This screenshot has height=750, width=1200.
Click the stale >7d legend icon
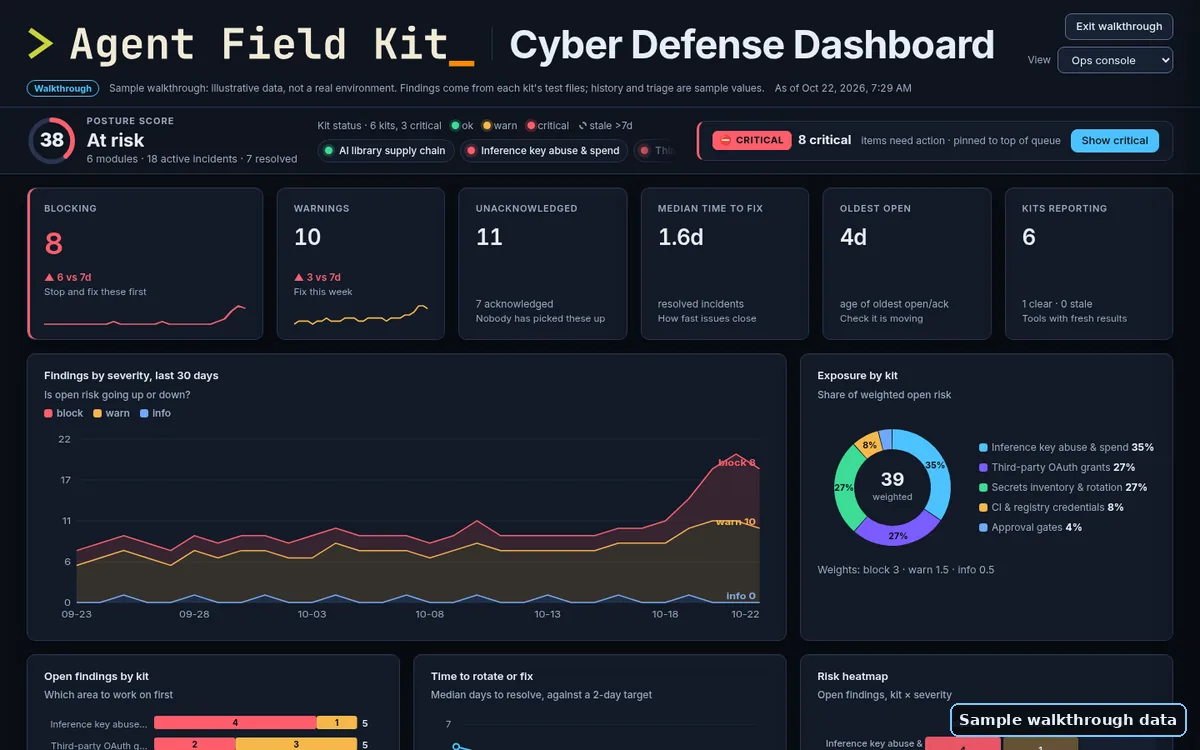click(x=583, y=126)
